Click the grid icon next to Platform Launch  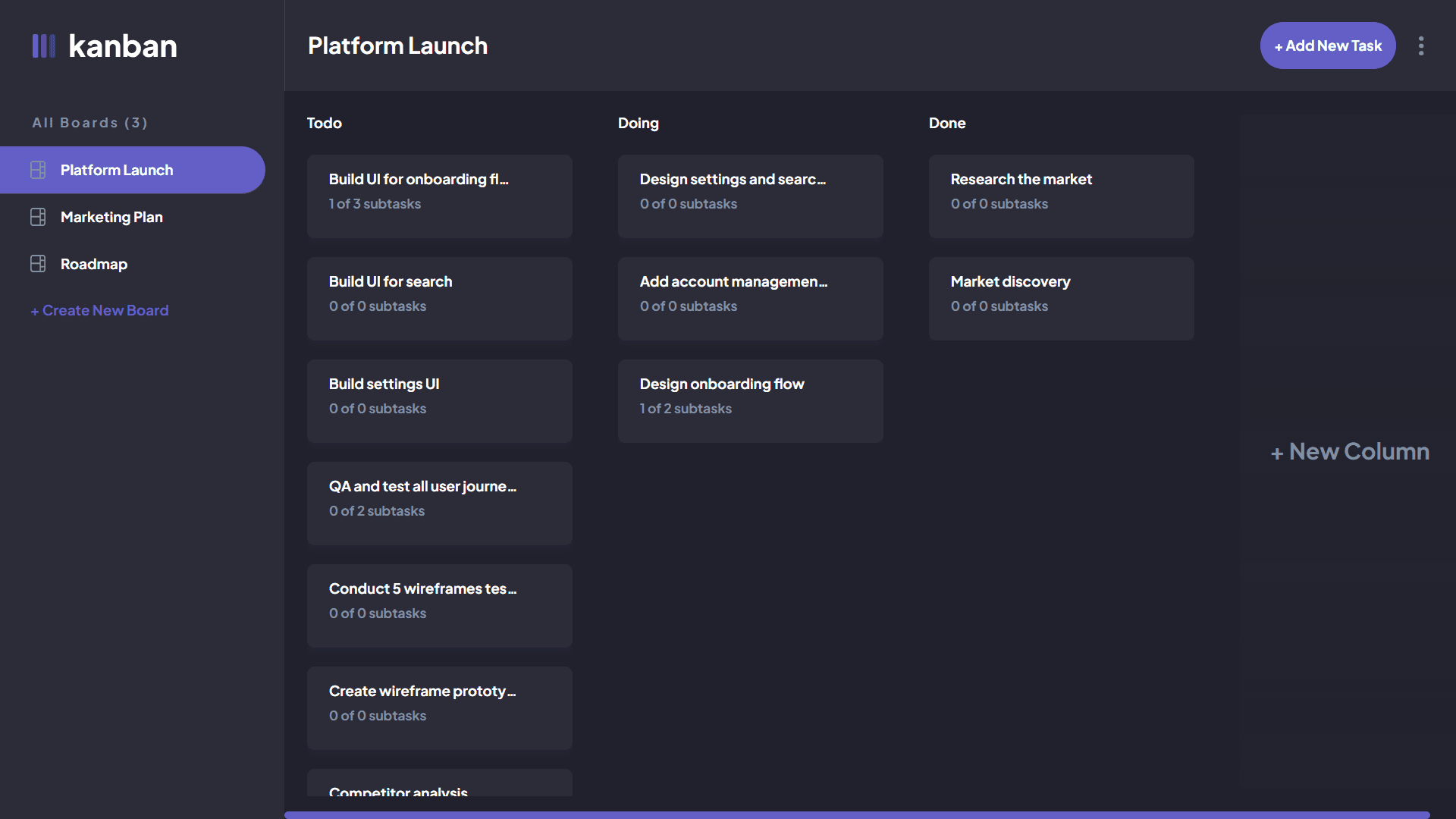pos(37,169)
